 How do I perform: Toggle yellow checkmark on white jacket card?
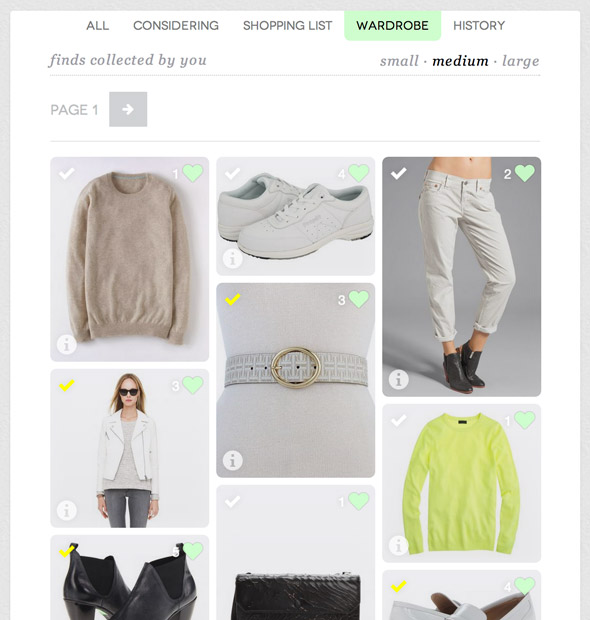click(x=66, y=385)
